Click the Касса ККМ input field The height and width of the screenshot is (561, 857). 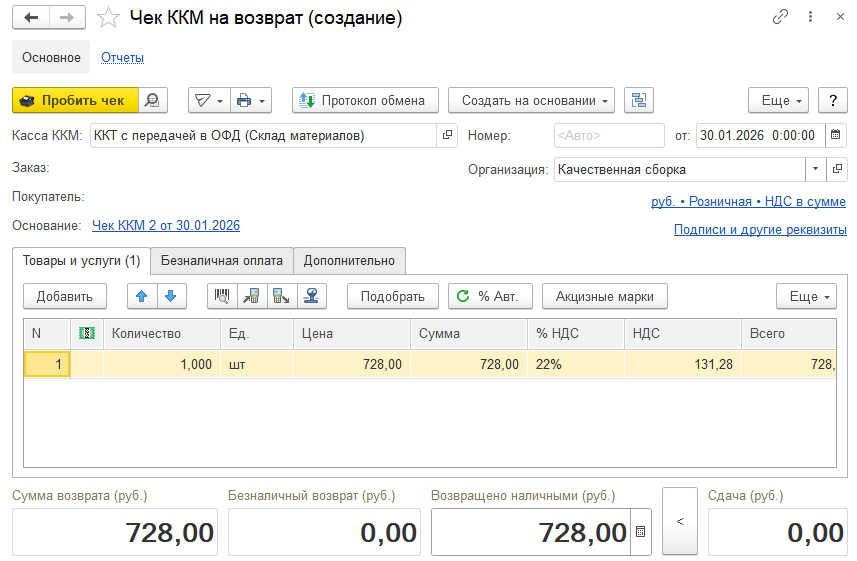click(x=264, y=135)
